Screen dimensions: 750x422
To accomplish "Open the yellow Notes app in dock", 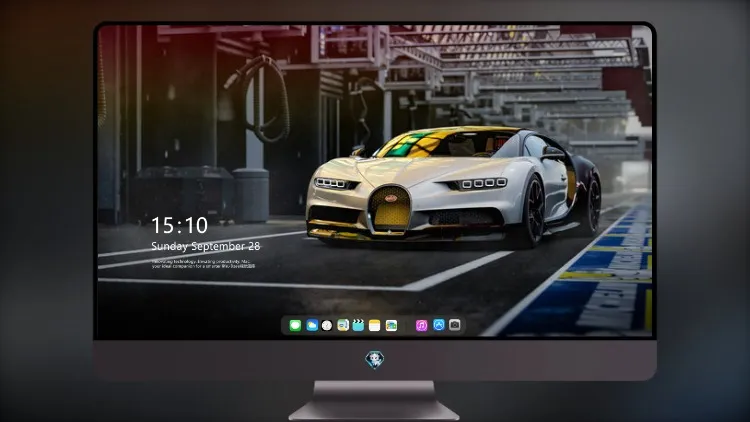I will click(x=375, y=325).
